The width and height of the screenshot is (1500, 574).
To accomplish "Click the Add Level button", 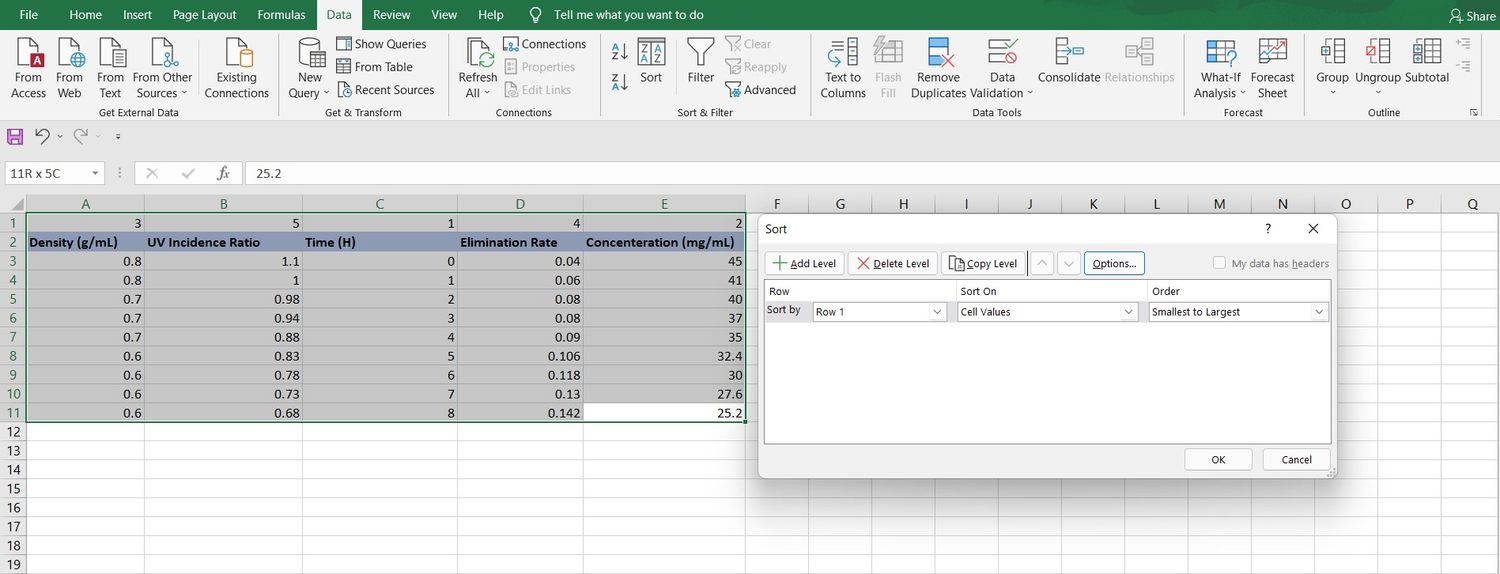I will pyautogui.click(x=804, y=263).
